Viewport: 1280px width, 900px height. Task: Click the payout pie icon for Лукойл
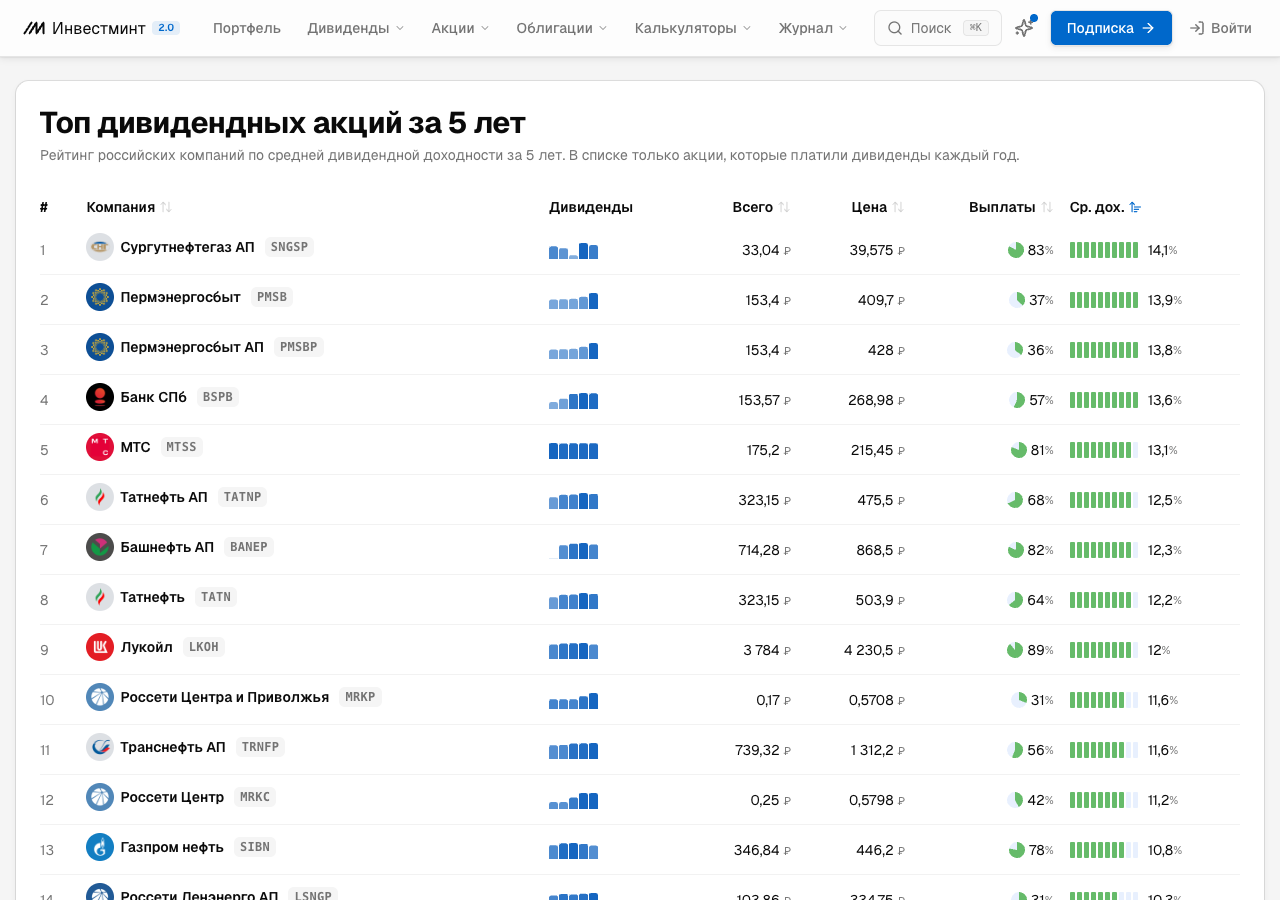pyautogui.click(x=1015, y=650)
